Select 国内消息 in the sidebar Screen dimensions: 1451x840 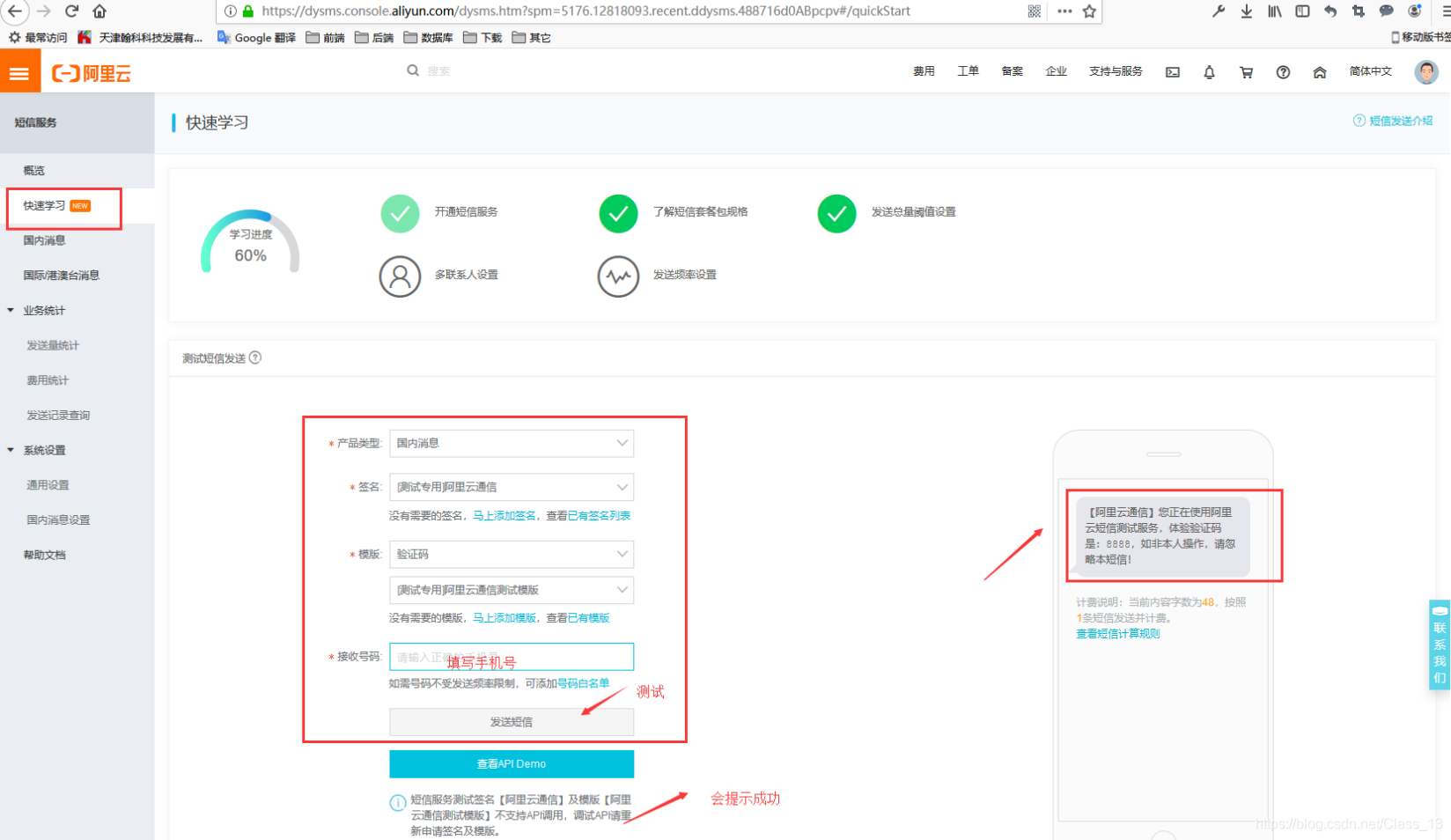pos(44,240)
